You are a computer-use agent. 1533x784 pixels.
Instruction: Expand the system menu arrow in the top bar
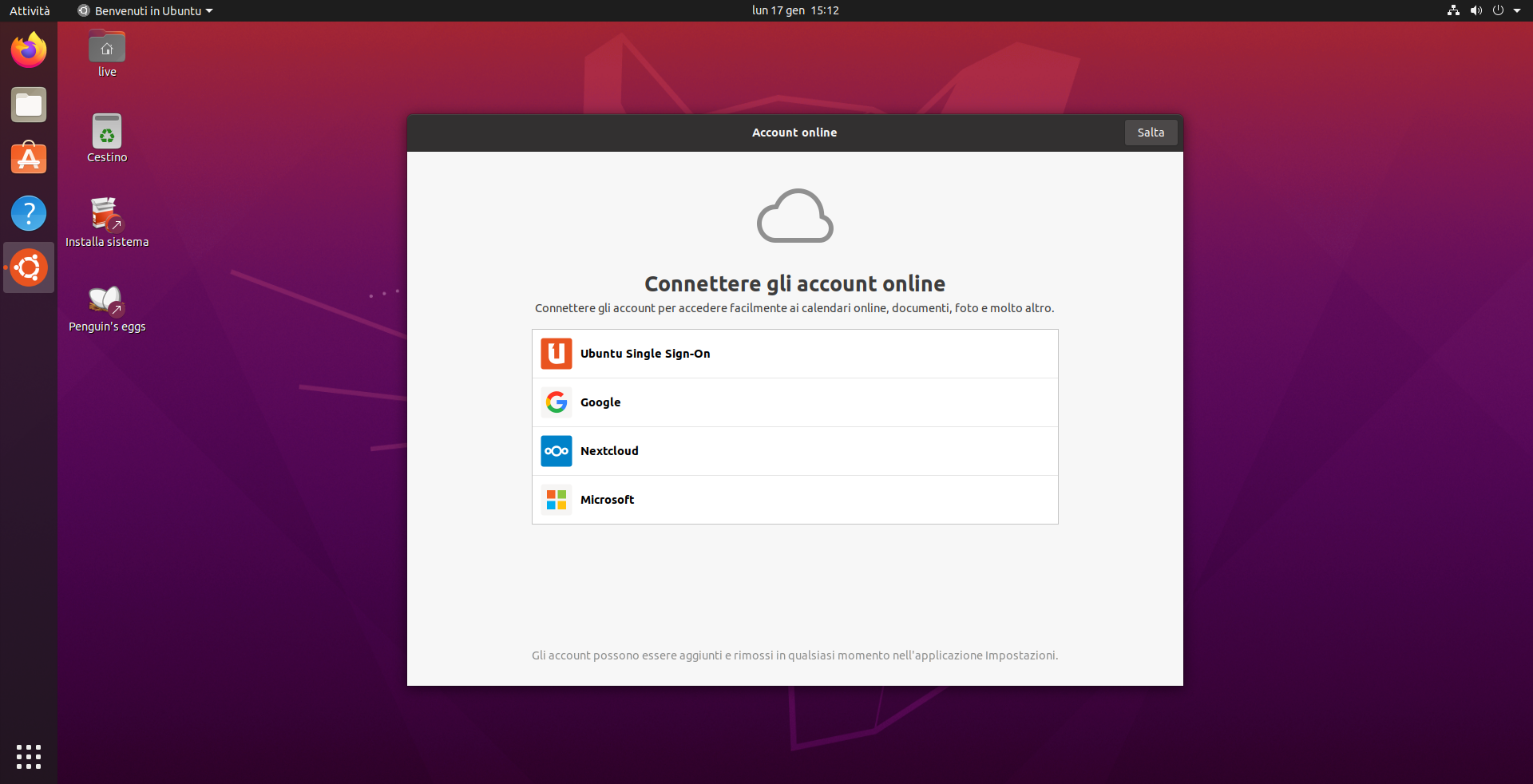1517,10
